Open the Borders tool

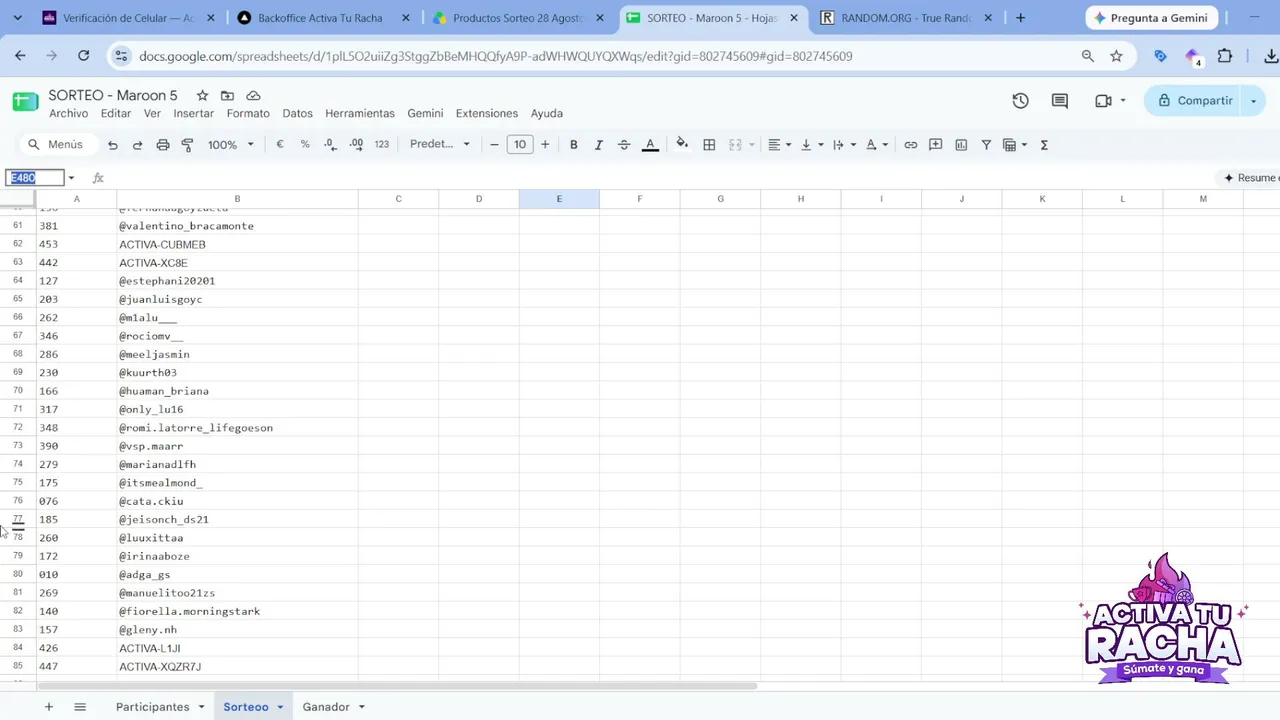[x=709, y=145]
